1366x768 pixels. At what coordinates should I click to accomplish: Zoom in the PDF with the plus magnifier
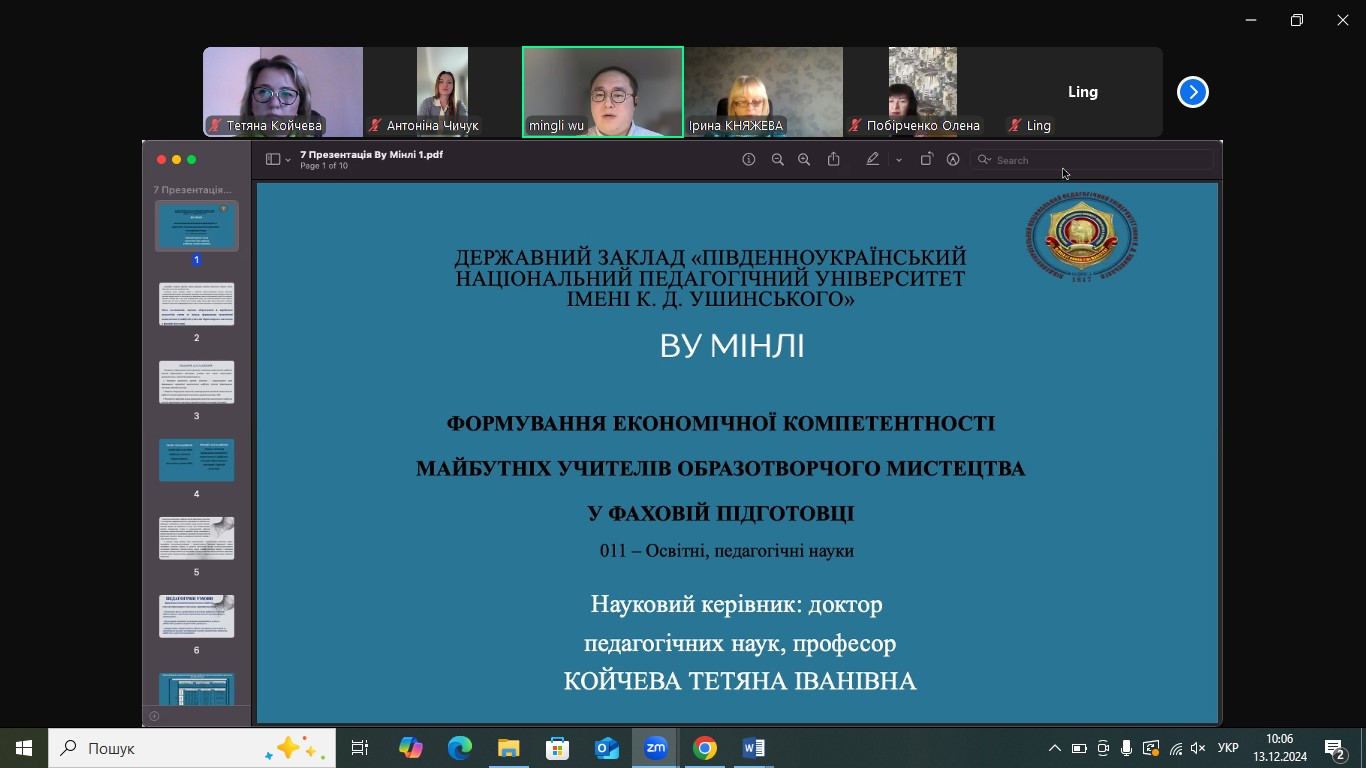coord(804,160)
